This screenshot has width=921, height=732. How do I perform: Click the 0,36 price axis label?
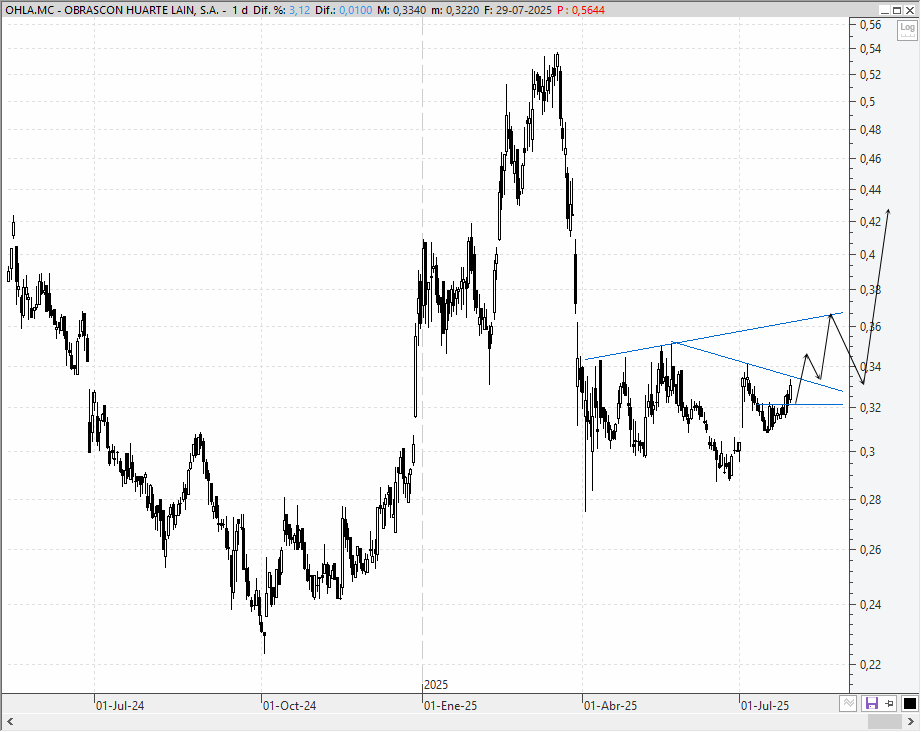coord(870,327)
